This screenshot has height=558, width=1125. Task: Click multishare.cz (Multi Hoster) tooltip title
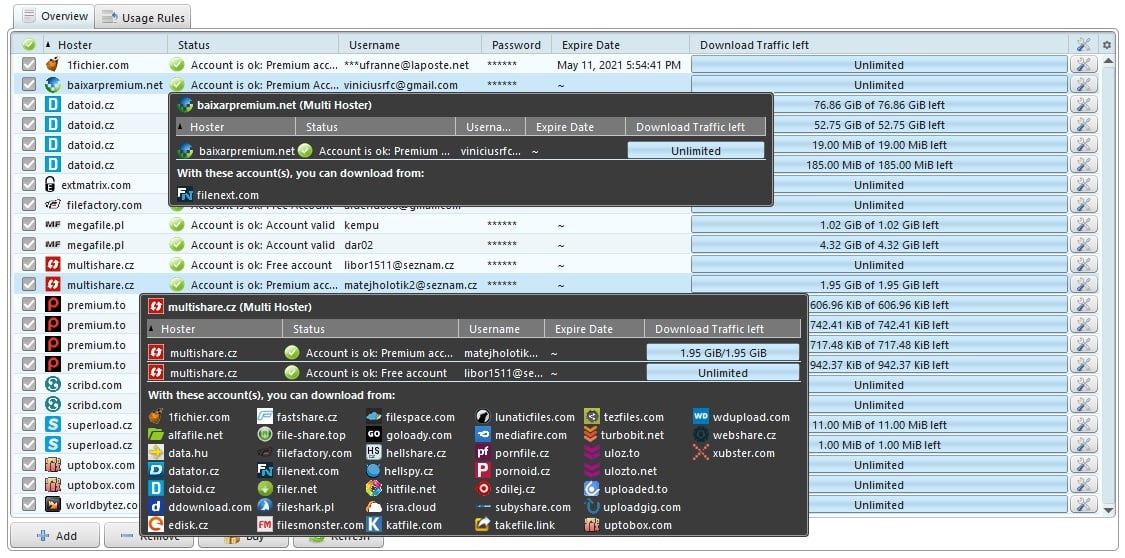(x=239, y=307)
